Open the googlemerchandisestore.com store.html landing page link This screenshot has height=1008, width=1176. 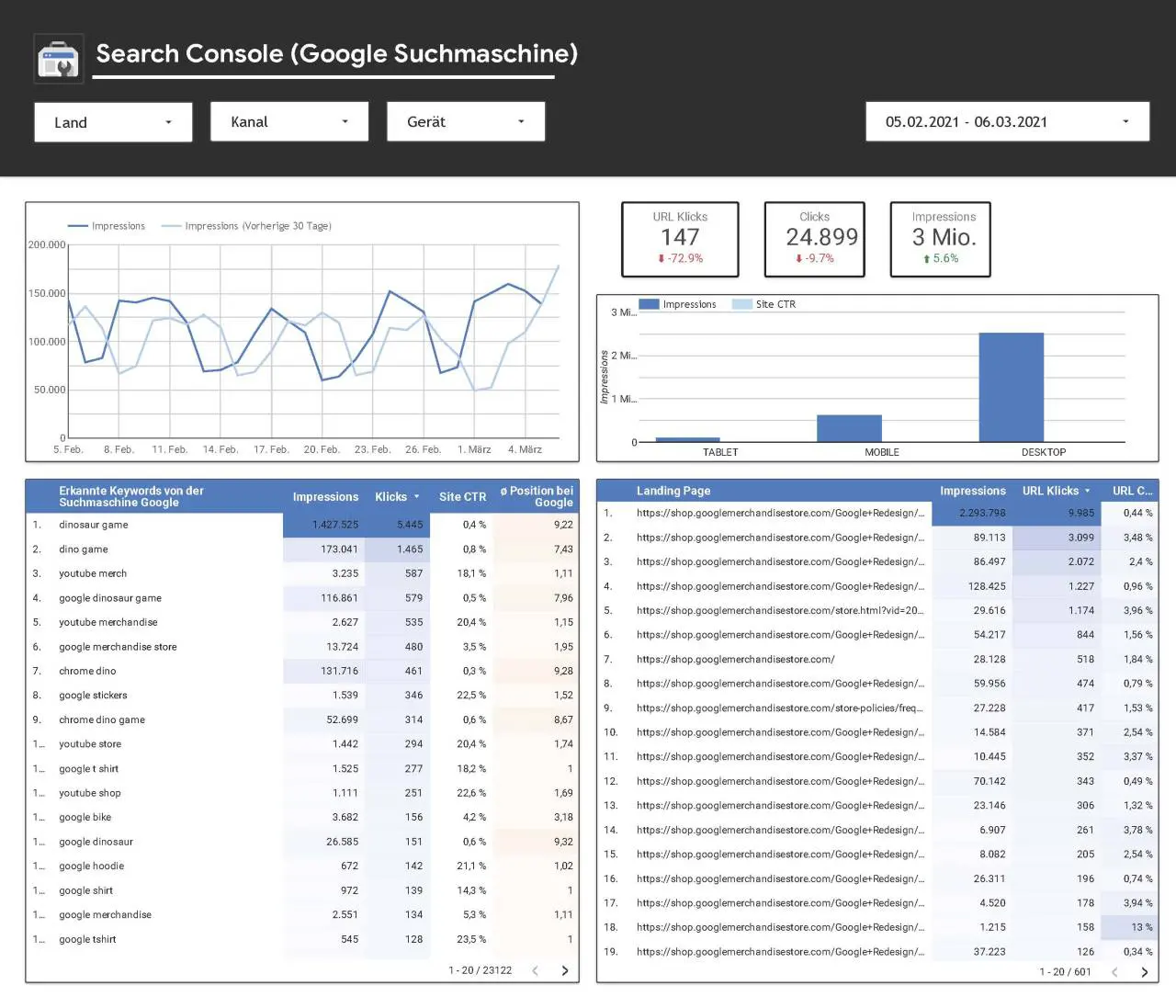[x=780, y=610]
